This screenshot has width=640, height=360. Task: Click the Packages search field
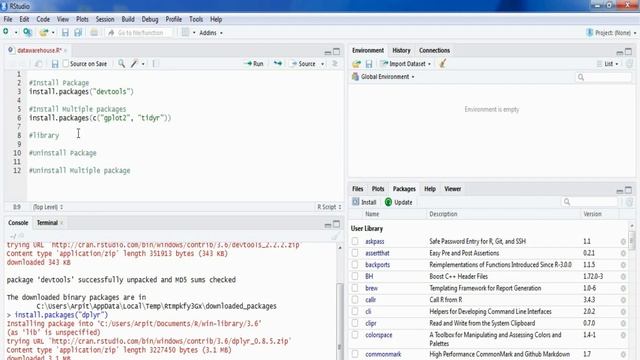click(590, 202)
